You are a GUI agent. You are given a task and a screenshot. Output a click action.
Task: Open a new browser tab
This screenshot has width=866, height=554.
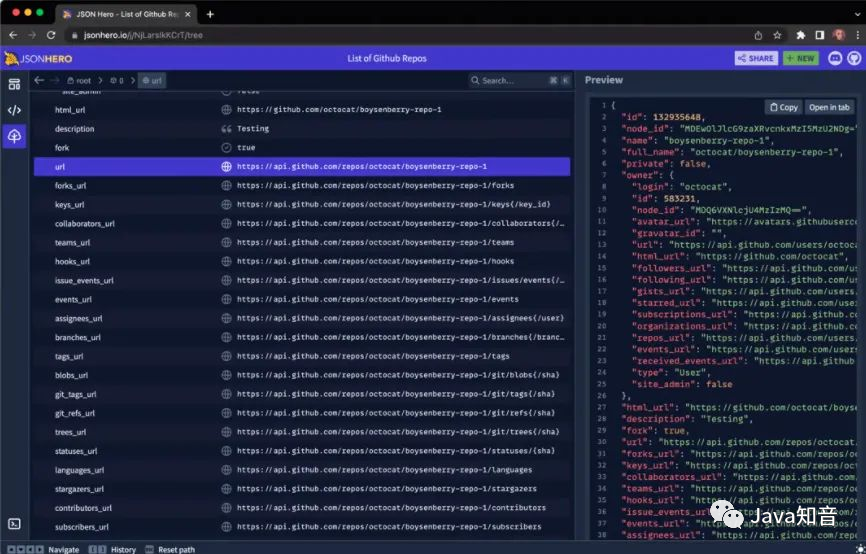point(210,14)
